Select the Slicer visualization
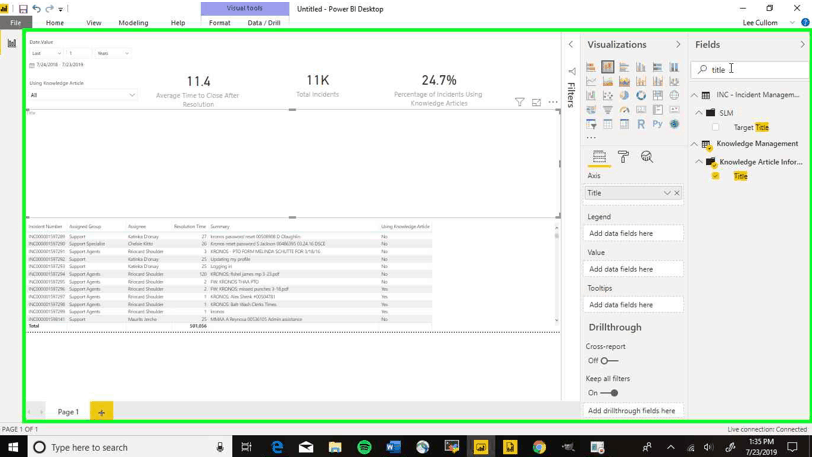This screenshot has height=457, width=813. [x=591, y=124]
